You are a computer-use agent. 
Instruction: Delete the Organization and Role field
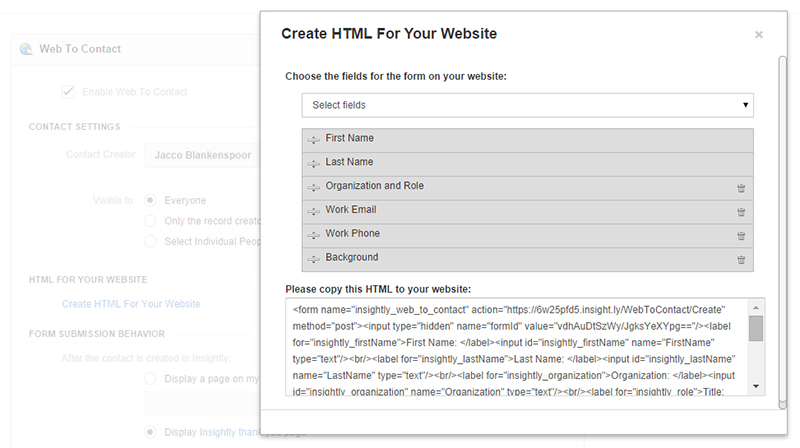point(741,187)
